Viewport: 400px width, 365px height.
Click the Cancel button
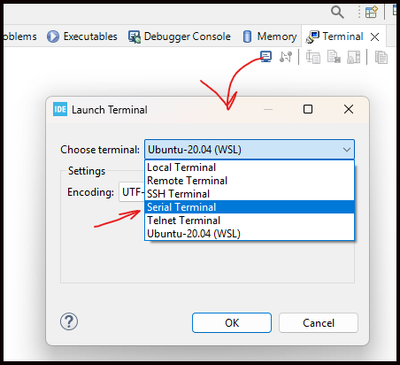[x=318, y=323]
